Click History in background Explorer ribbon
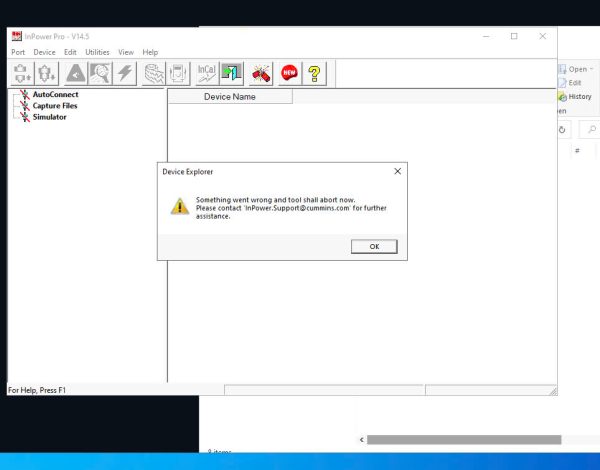Image resolution: width=600 pixels, height=470 pixels. pos(575,97)
